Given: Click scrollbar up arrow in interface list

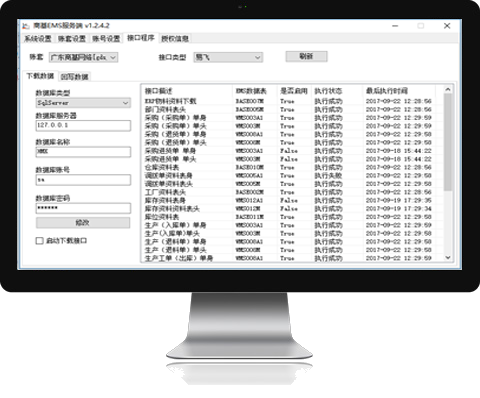Looking at the screenshot, I should 448,89.
